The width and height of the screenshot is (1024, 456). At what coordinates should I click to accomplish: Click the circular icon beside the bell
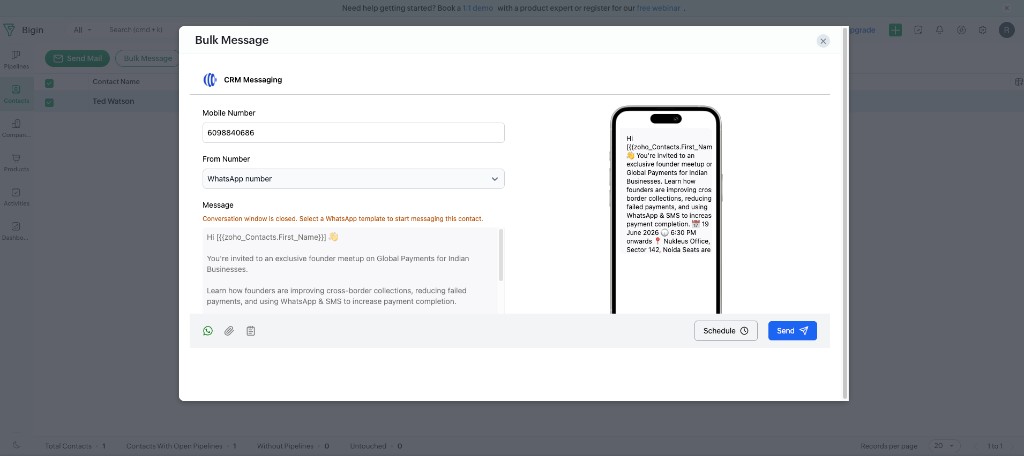click(x=961, y=30)
